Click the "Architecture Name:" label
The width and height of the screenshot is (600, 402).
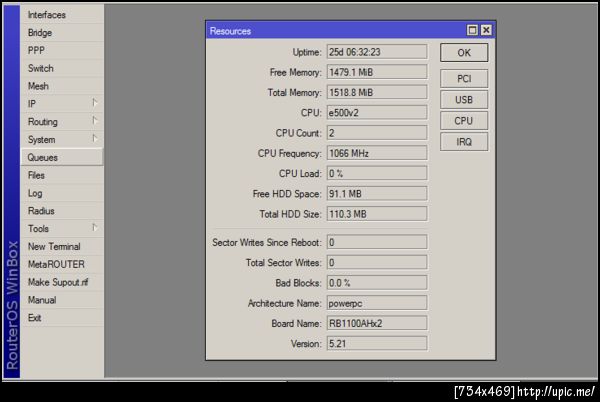point(285,304)
